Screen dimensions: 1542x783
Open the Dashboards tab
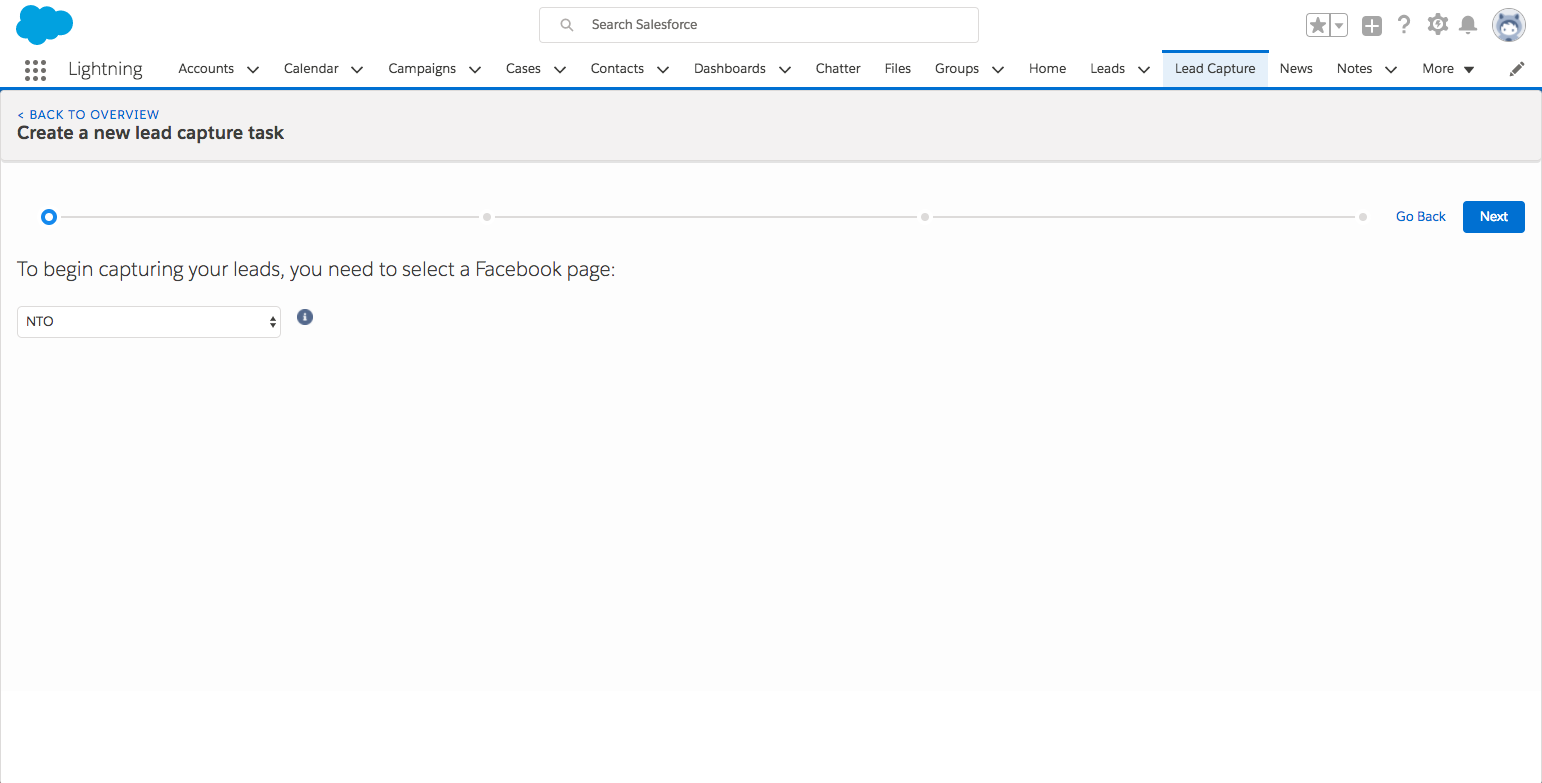[730, 69]
